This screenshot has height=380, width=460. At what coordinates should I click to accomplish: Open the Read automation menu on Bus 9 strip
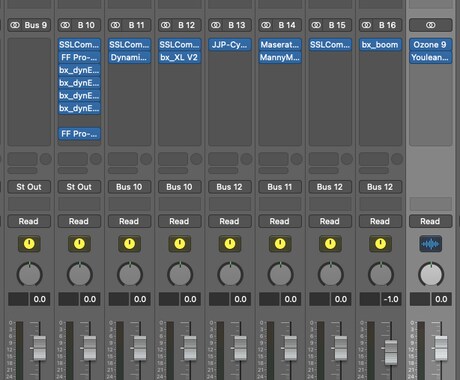click(x=29, y=221)
